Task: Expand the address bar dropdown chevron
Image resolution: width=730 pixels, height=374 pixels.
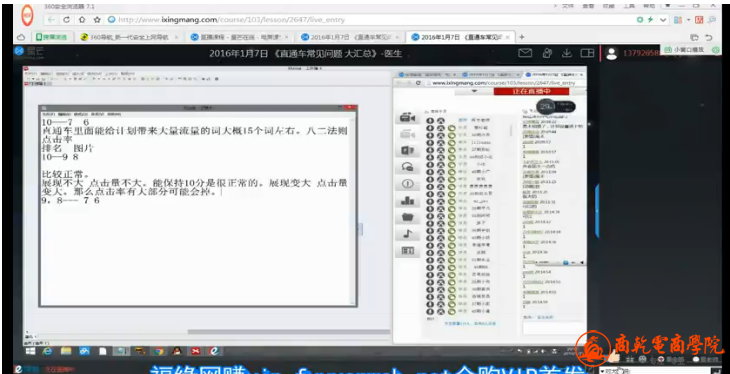Action: tap(663, 20)
